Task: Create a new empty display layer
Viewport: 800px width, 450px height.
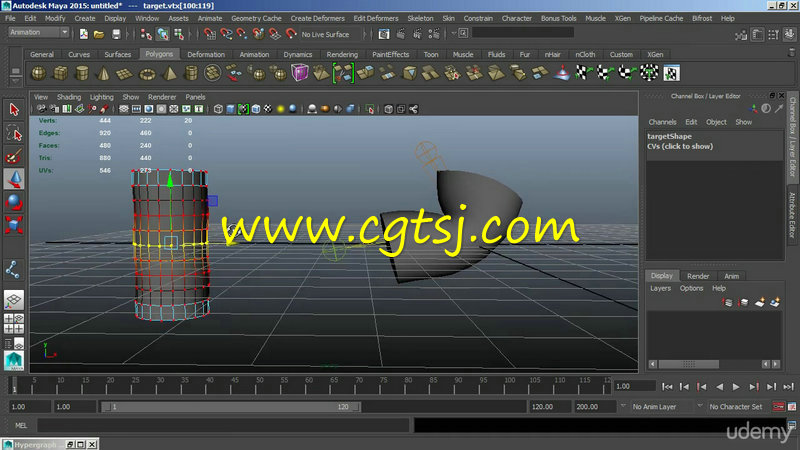Action: click(x=760, y=303)
